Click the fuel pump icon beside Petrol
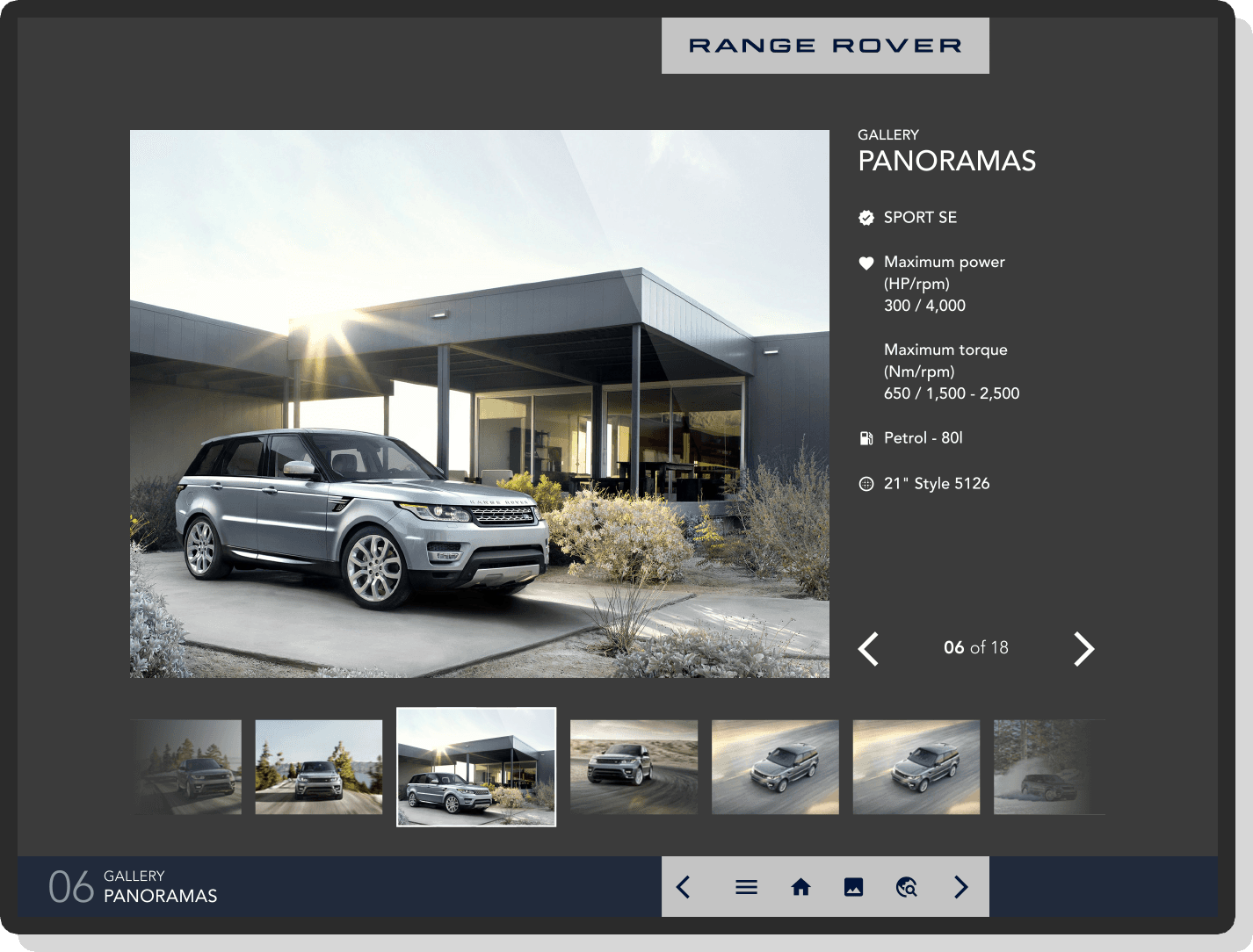The image size is (1253, 952). [866, 438]
